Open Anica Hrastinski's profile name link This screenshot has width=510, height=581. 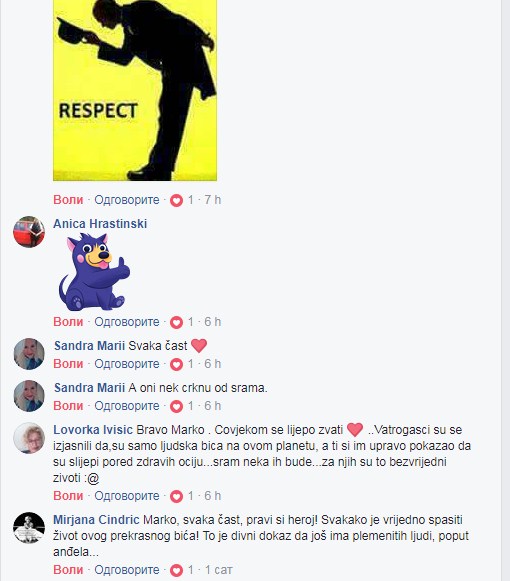click(x=100, y=224)
